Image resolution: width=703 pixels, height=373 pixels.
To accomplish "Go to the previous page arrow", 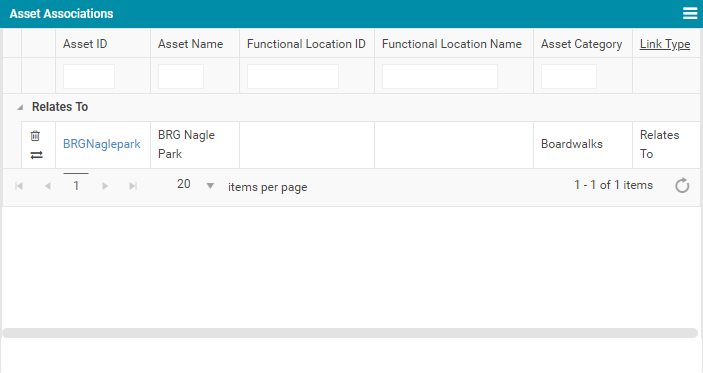I will tap(48, 186).
